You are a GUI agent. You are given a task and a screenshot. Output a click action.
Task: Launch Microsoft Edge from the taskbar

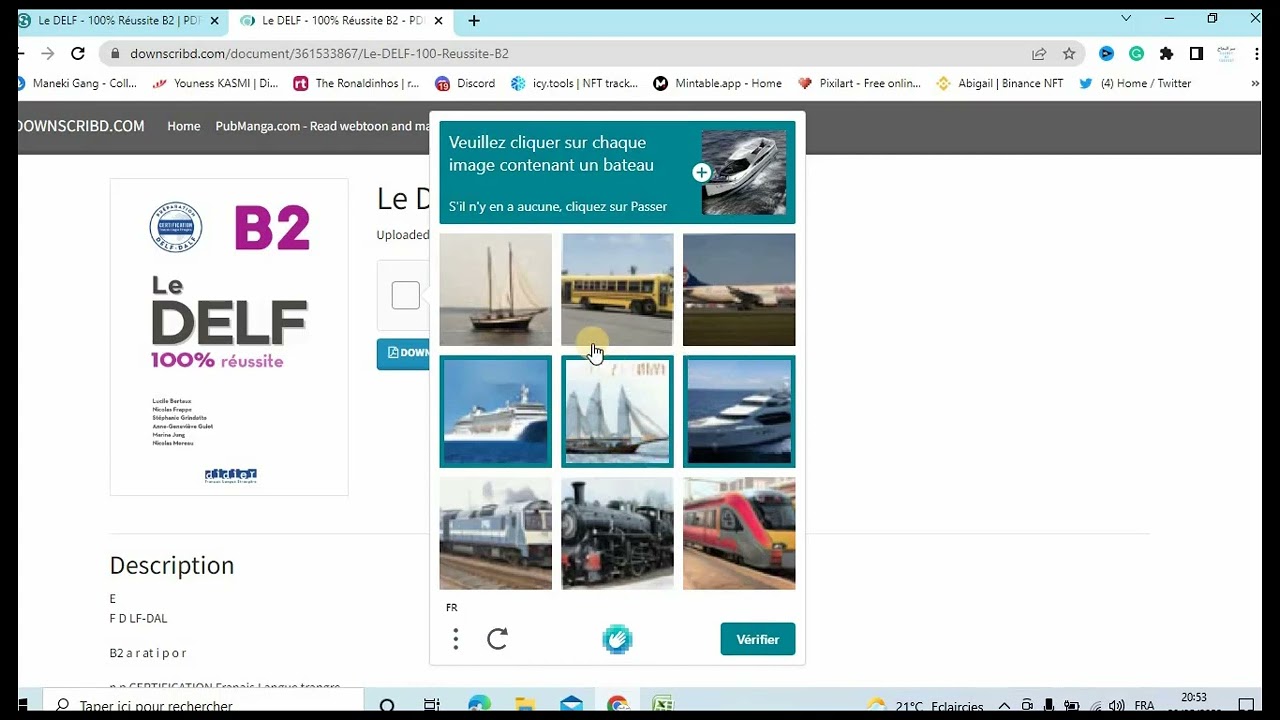(x=479, y=706)
